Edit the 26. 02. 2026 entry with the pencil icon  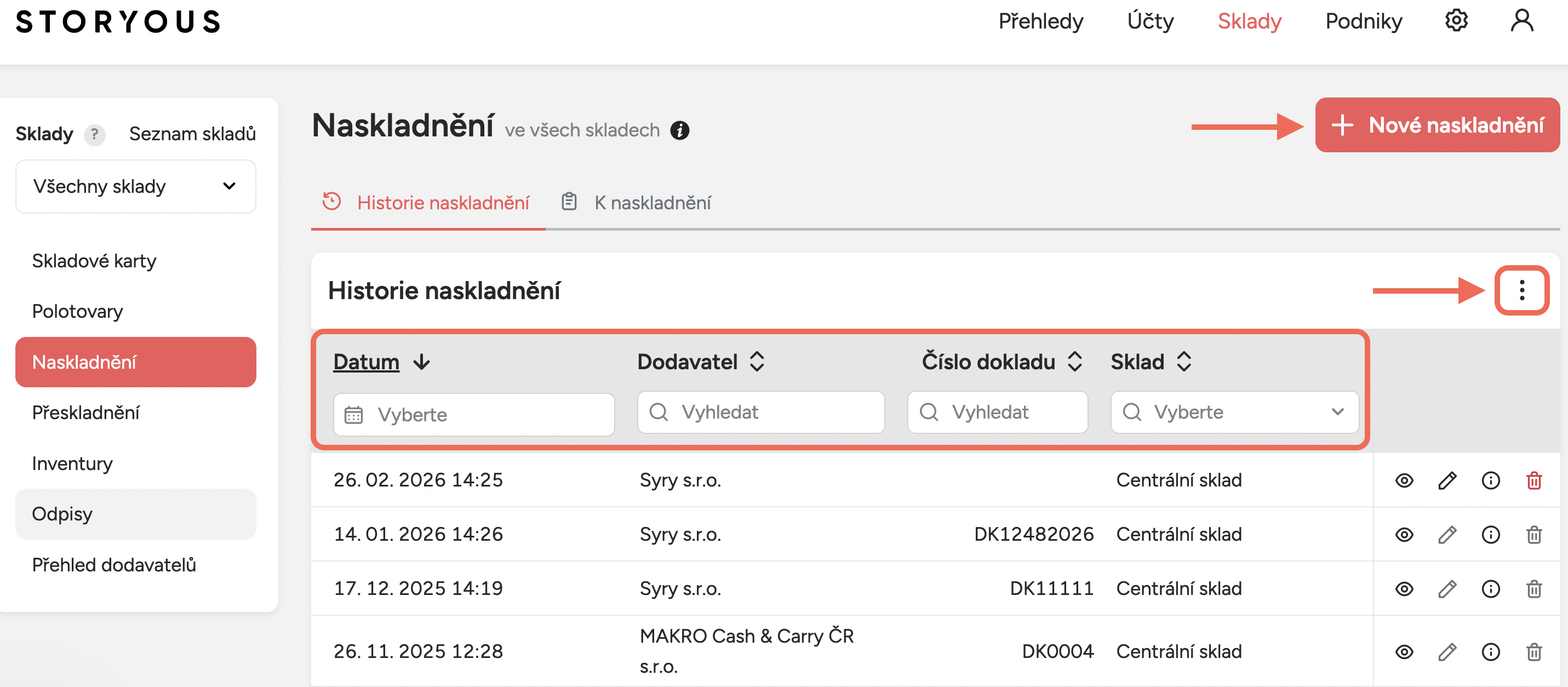point(1447,480)
